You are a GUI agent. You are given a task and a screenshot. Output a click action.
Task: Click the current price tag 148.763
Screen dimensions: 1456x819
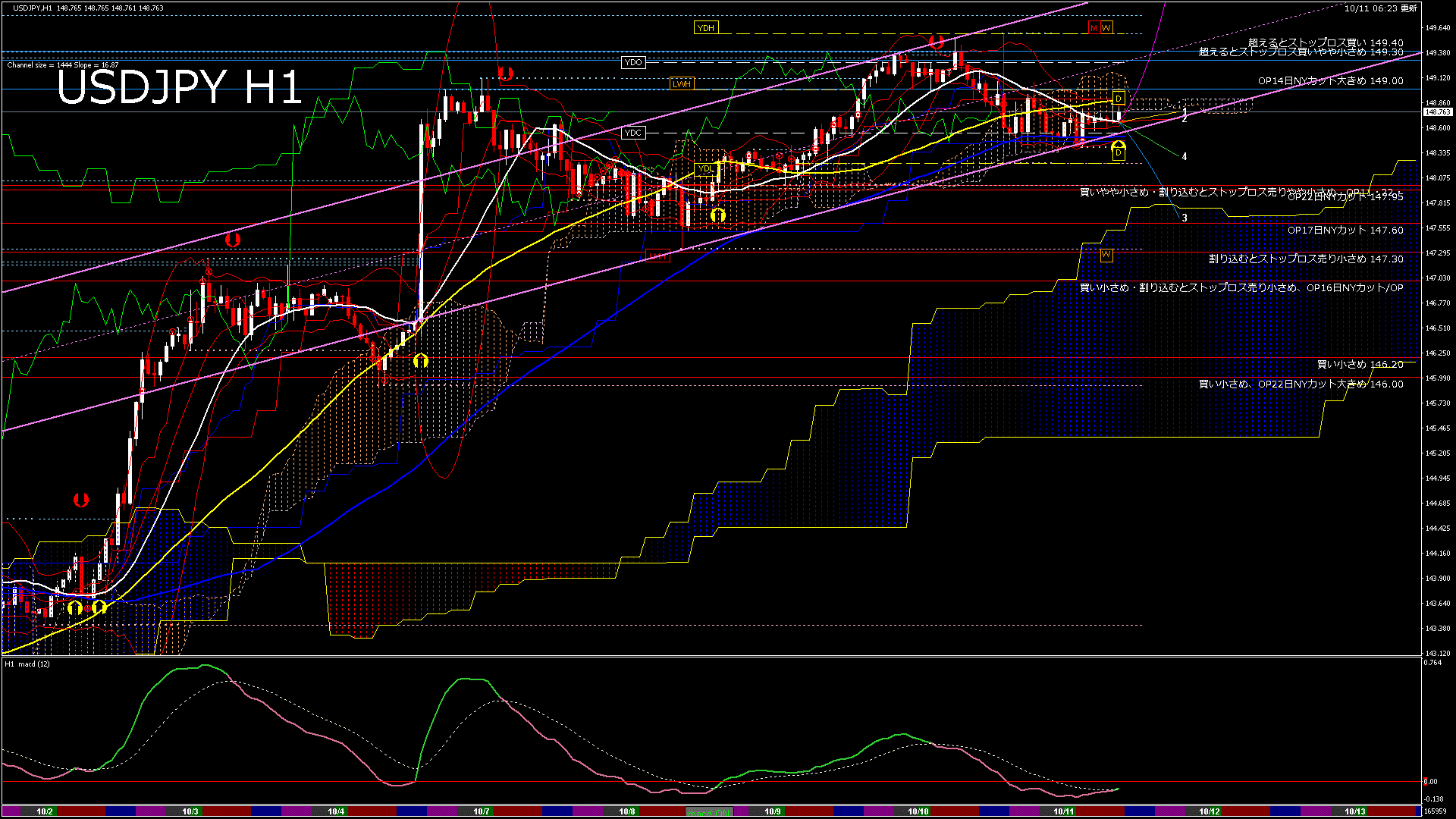pos(1437,112)
